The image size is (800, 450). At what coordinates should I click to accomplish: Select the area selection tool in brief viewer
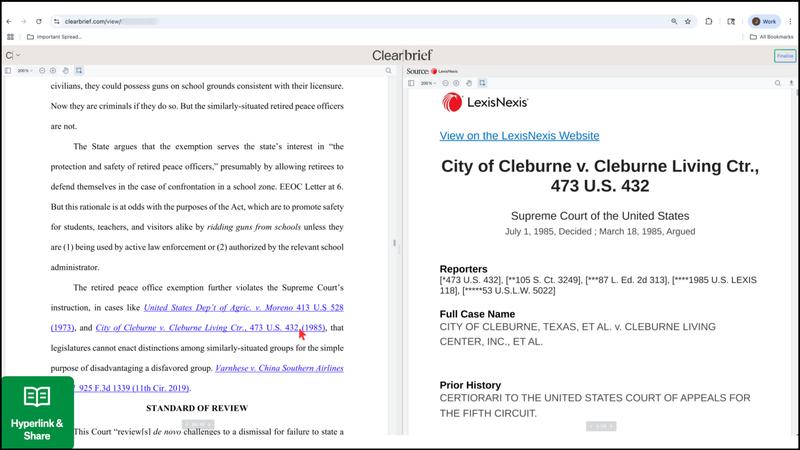79,70
